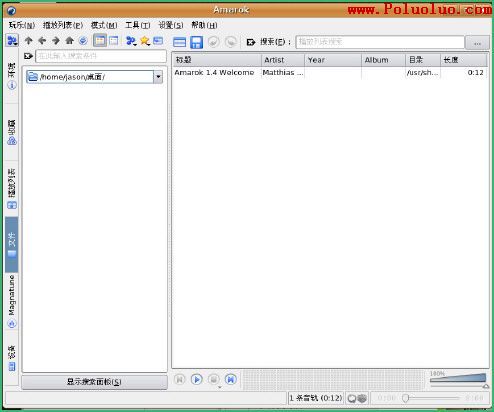Click the previous track button
The width and height of the screenshot is (494, 412).
(179, 379)
